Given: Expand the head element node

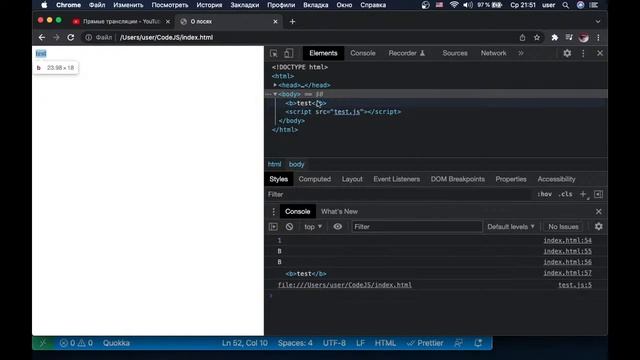Looking at the screenshot, I should click(x=275, y=85).
